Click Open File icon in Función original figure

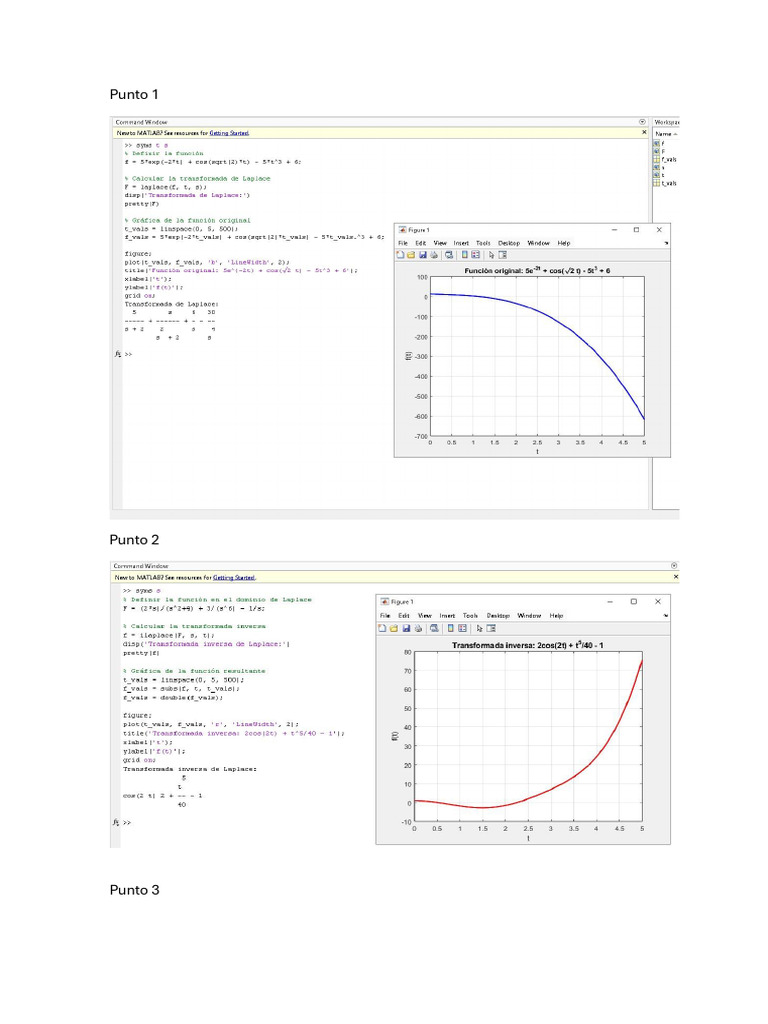tap(411, 255)
